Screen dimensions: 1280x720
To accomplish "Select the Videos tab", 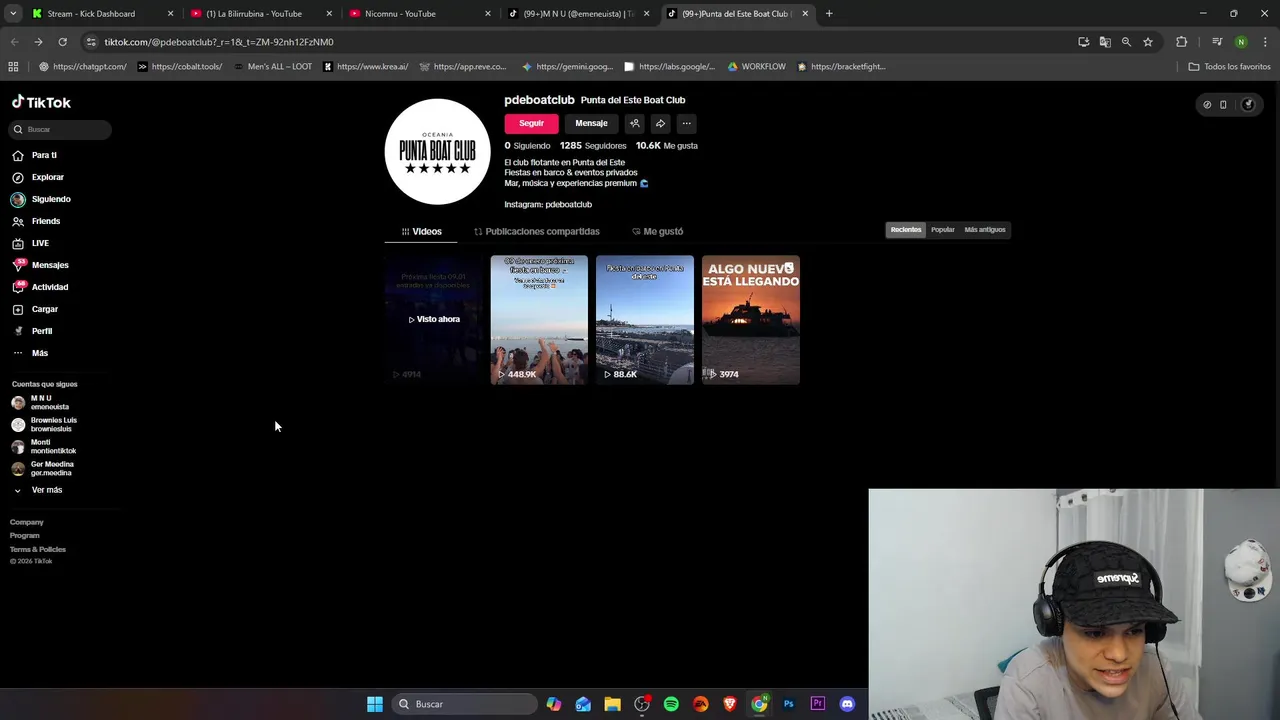I will (x=421, y=231).
